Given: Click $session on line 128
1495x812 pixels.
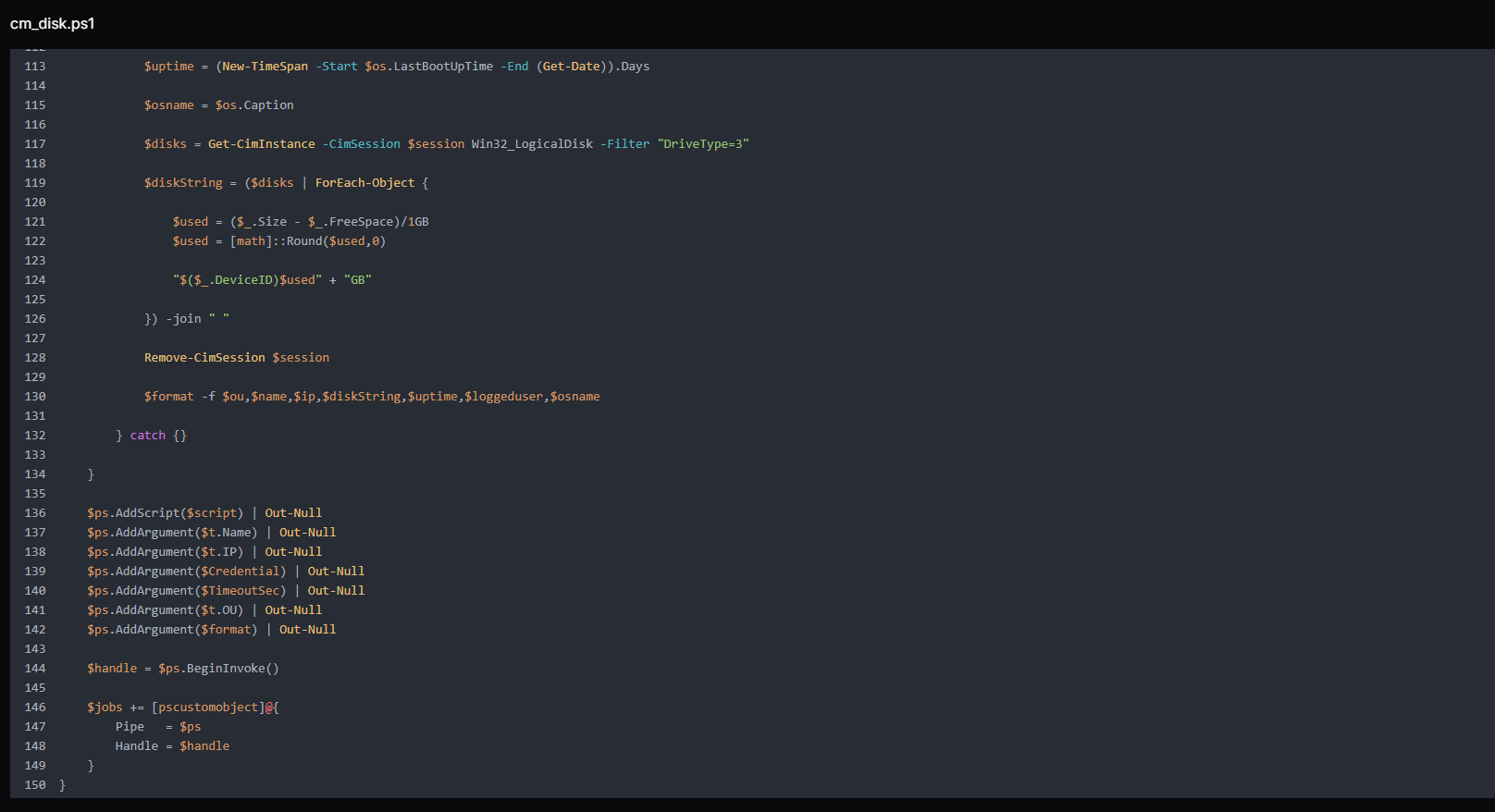Looking at the screenshot, I should [301, 358].
